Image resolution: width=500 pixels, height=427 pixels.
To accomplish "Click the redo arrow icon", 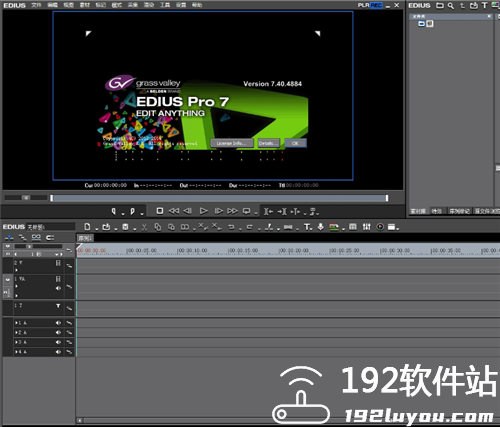I will tap(249, 227).
